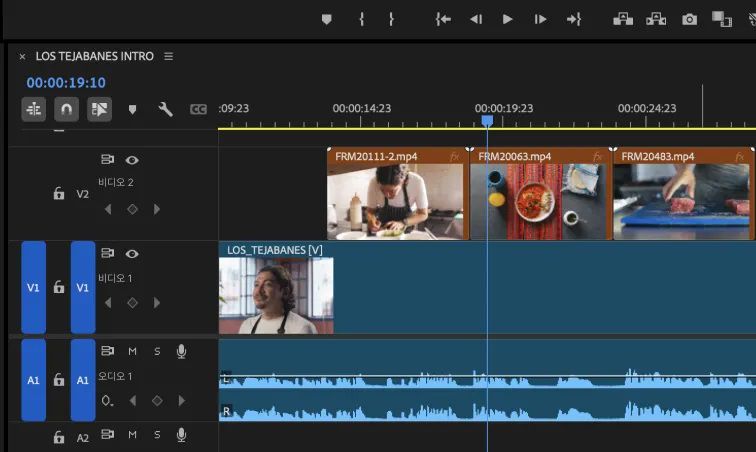Toggle Closed Captions CC button
Viewport: 756px width, 452px height.
tap(198, 109)
